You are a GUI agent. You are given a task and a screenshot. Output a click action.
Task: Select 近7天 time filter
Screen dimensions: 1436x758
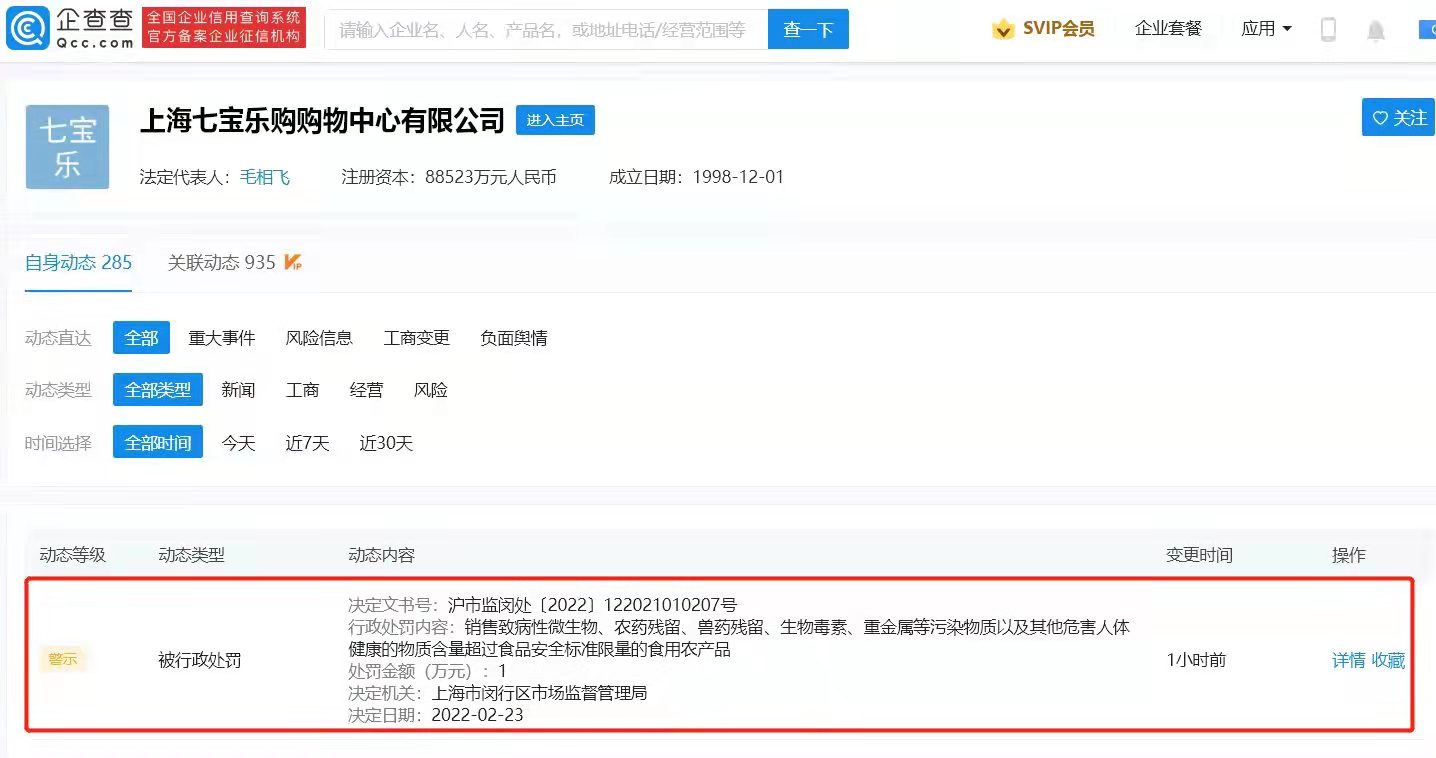click(307, 442)
